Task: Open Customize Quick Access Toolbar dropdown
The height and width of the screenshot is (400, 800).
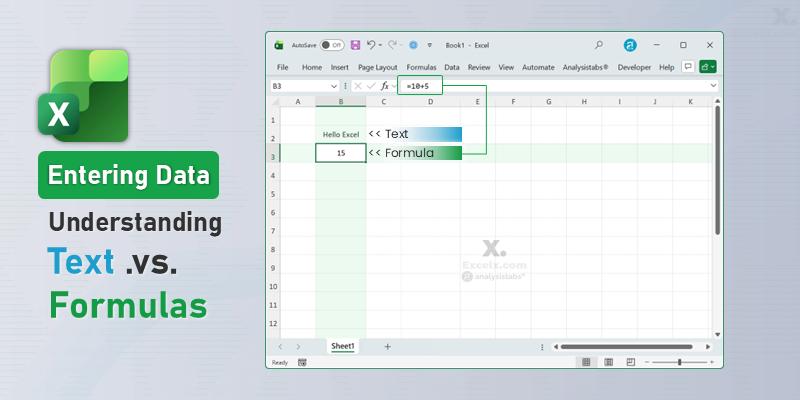Action: (430, 45)
